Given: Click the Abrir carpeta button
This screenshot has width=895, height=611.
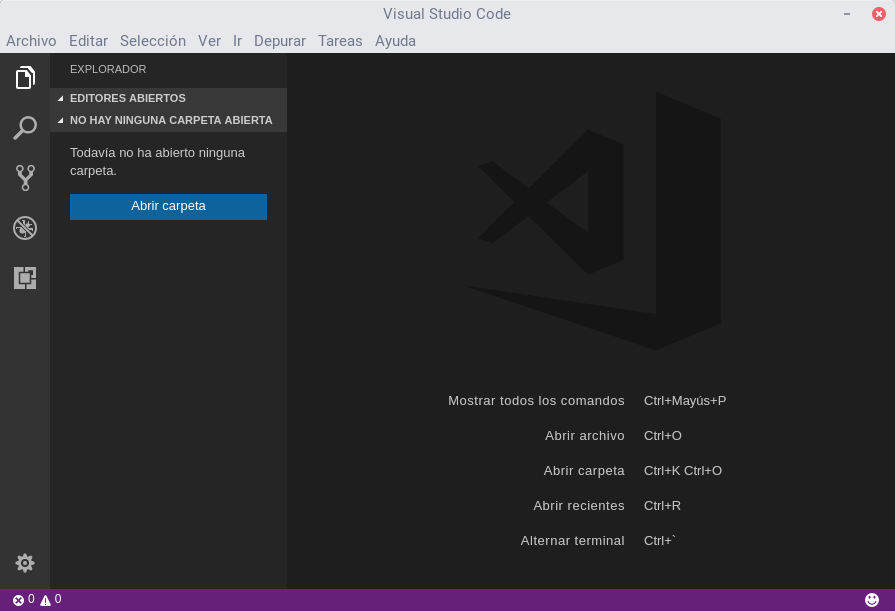Looking at the screenshot, I should pyautogui.click(x=168, y=207).
